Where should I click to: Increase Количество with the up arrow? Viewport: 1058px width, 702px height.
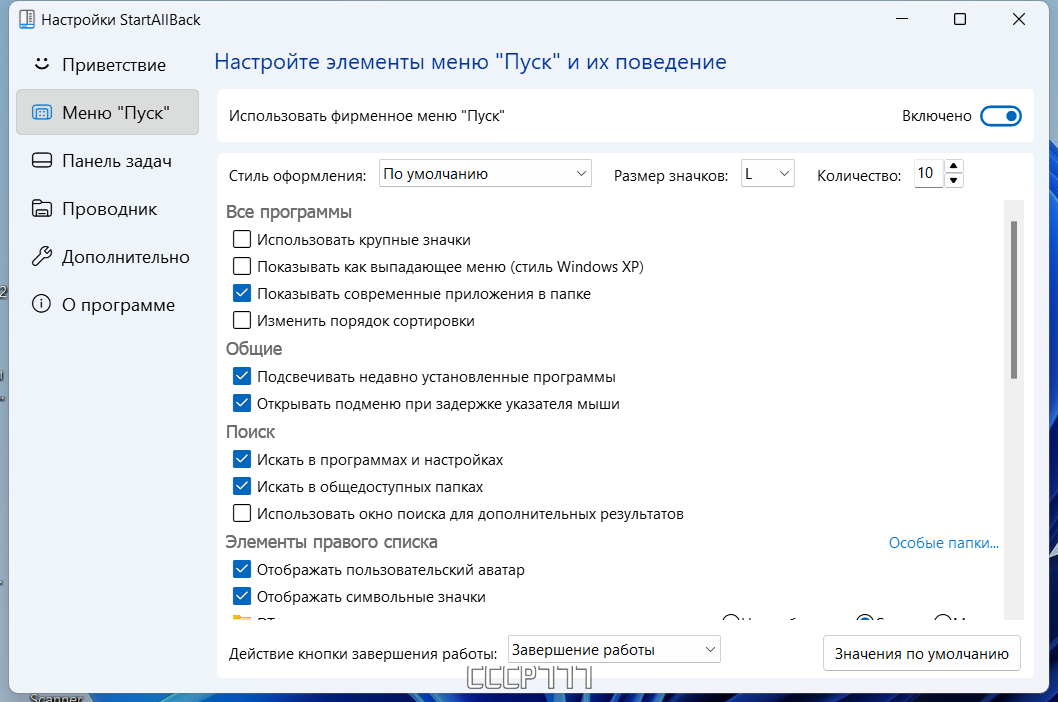pyautogui.click(x=953, y=166)
